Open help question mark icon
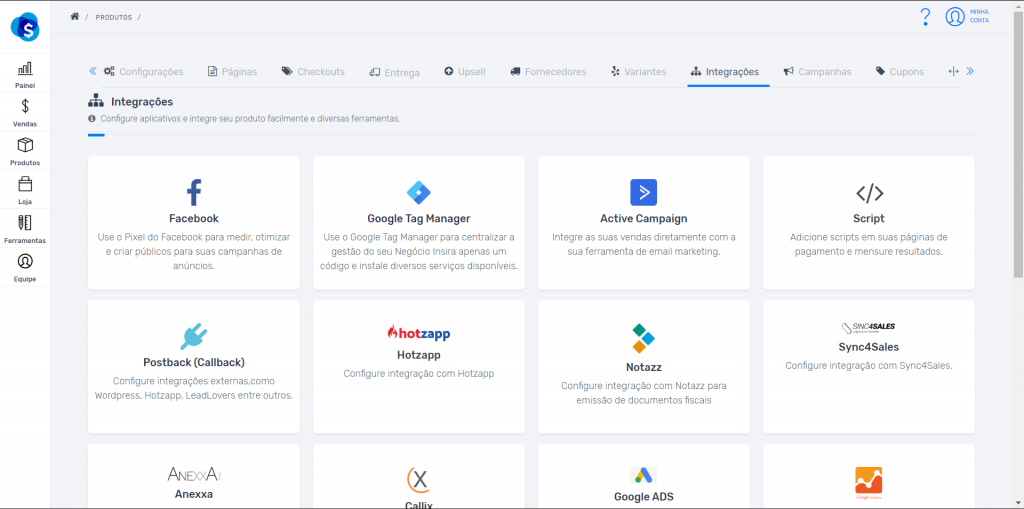Image resolution: width=1024 pixels, height=509 pixels. pyautogui.click(x=925, y=17)
